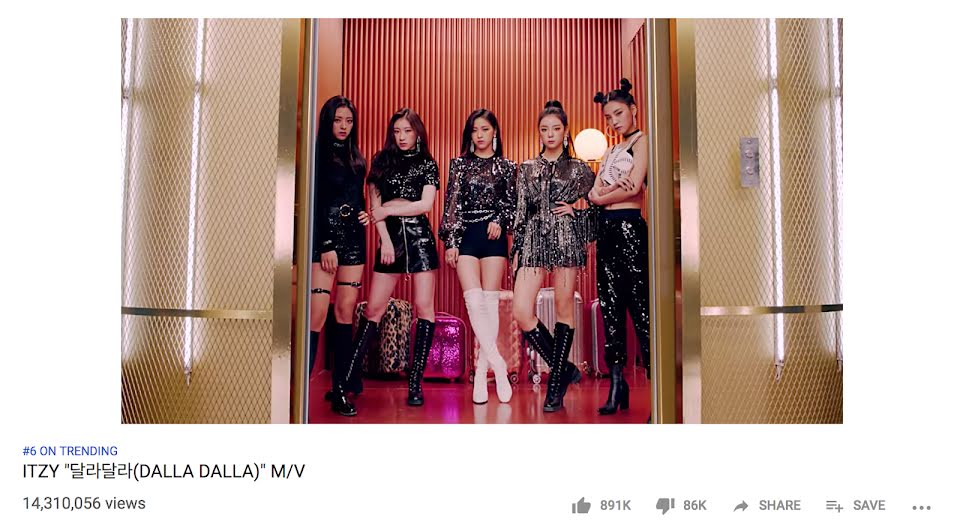Select the SAVE text label

pyautogui.click(x=869, y=505)
